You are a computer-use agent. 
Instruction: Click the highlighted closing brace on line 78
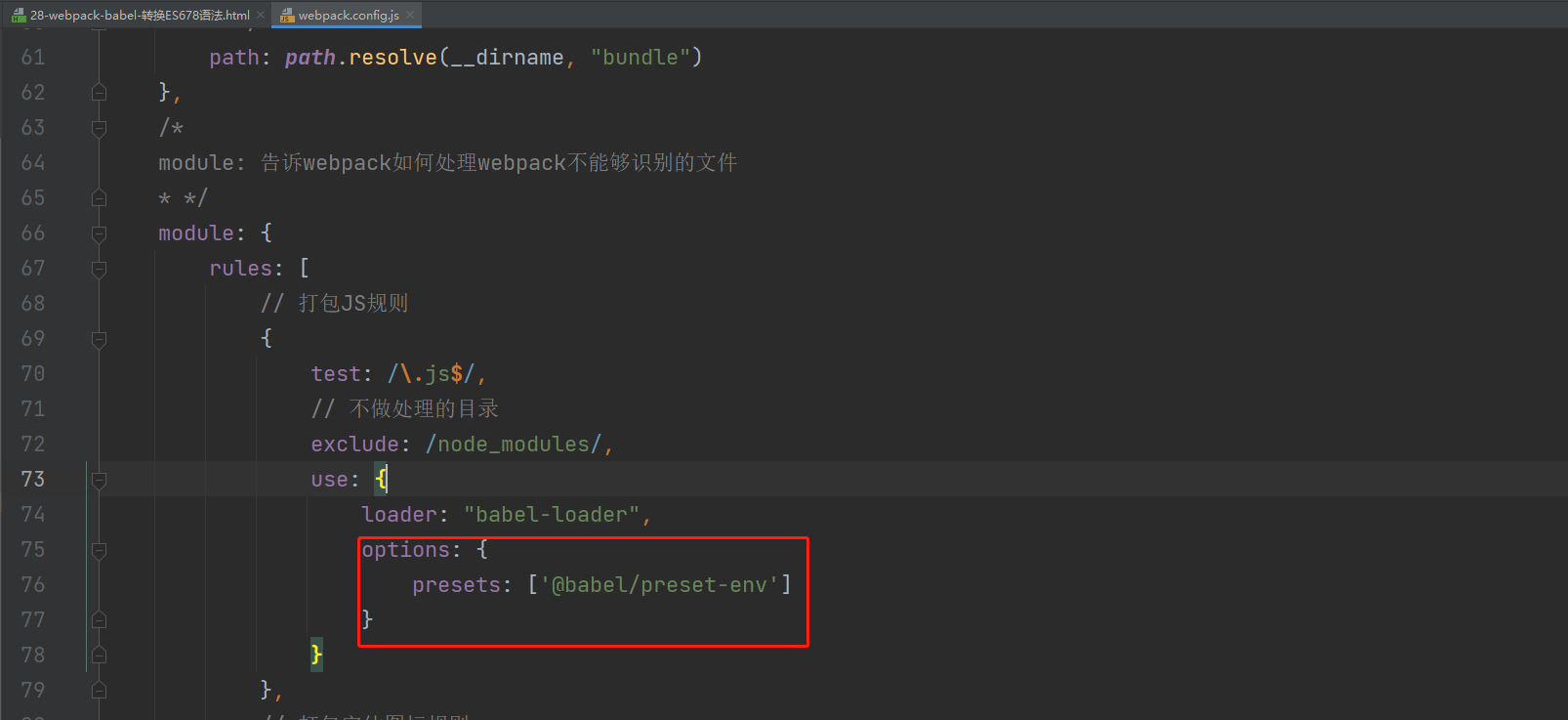point(316,655)
